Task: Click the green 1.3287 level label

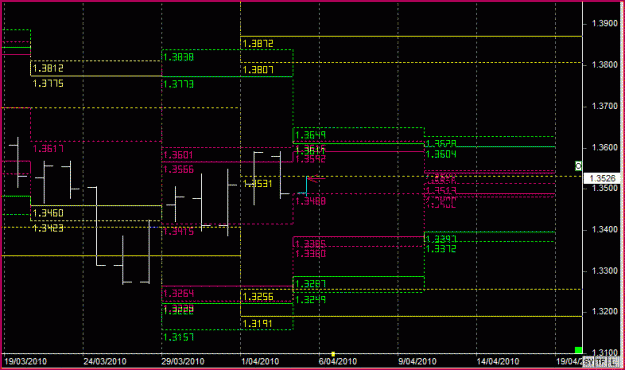Action: 311,284
